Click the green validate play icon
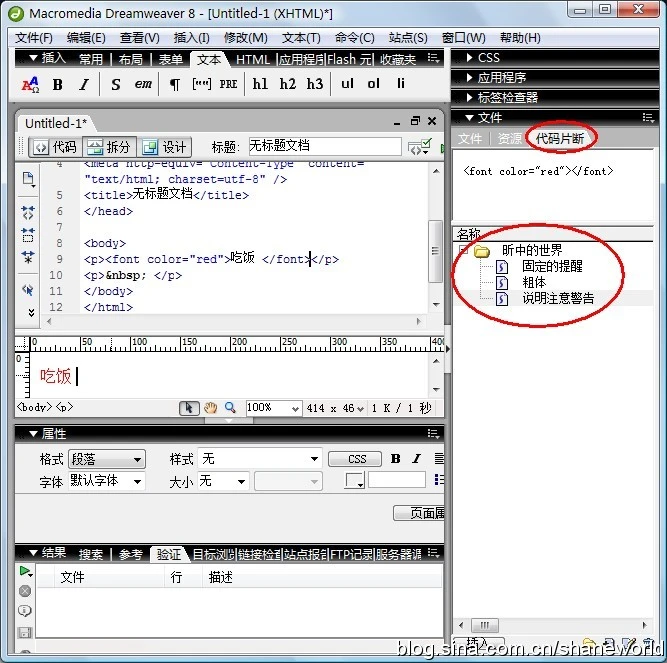This screenshot has width=667, height=663. point(25,571)
